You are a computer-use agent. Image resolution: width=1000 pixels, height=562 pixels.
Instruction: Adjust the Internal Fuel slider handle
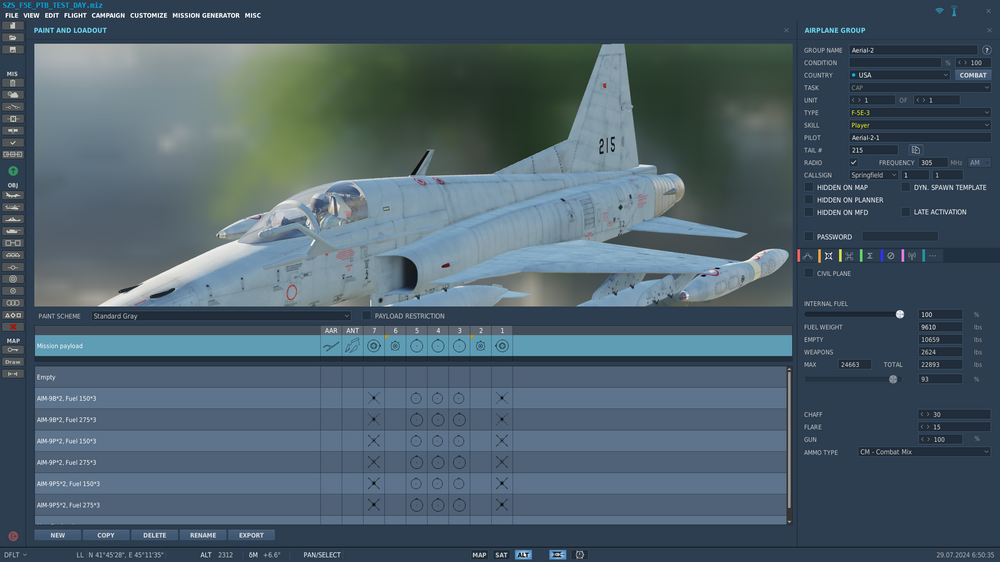pos(899,314)
